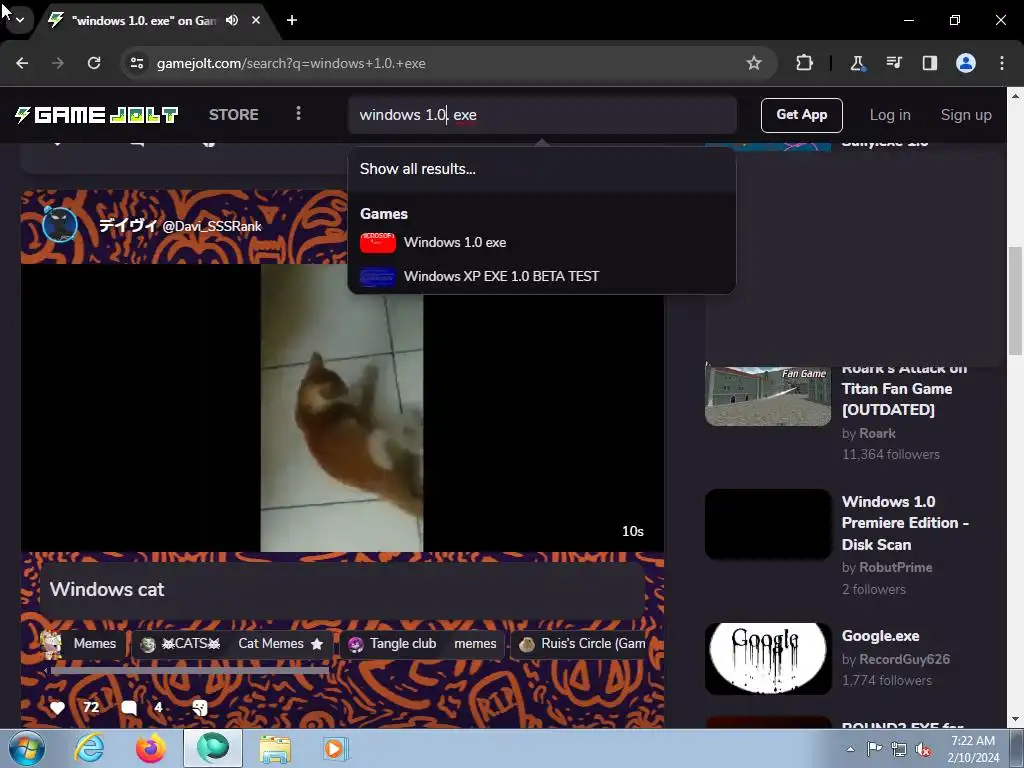Show hidden system tray icons

tap(850, 749)
